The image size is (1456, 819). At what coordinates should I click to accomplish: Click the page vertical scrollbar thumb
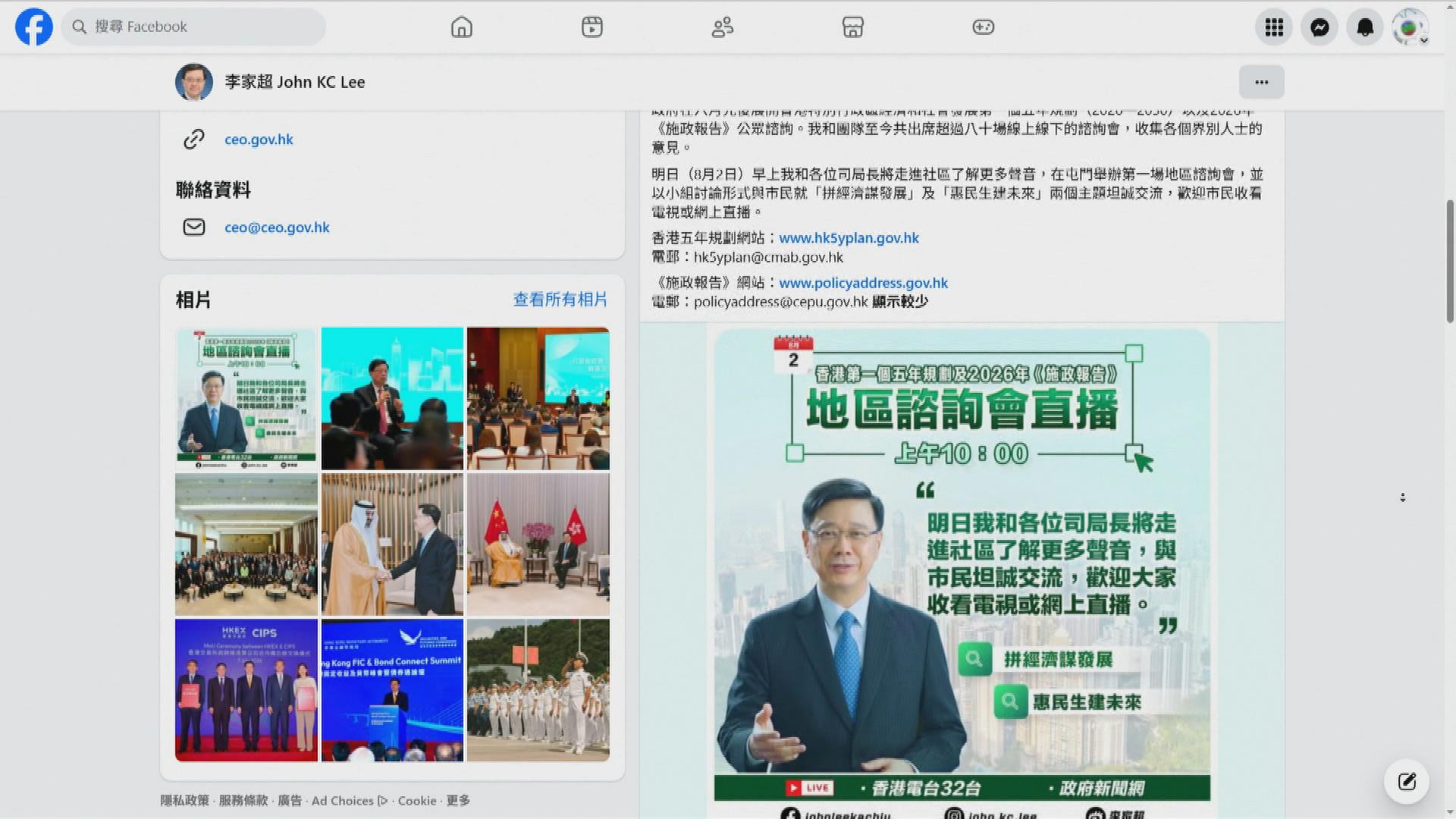(1450, 262)
